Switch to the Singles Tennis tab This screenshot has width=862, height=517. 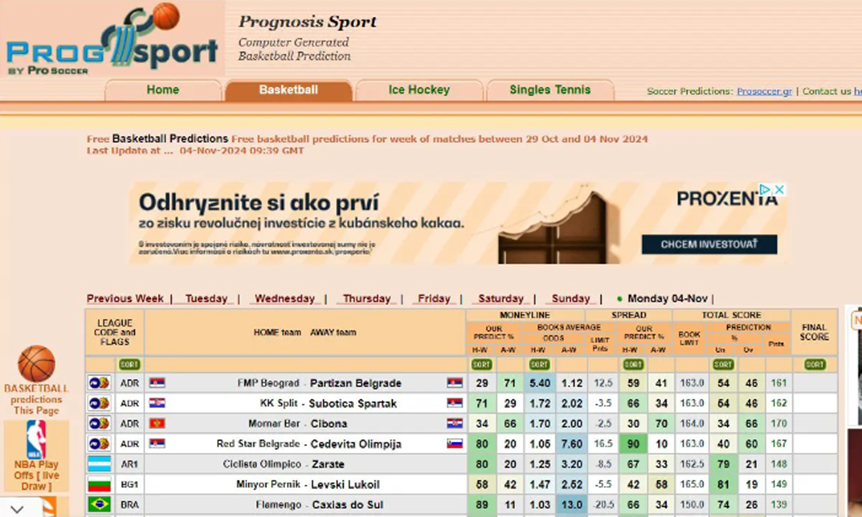pos(550,90)
